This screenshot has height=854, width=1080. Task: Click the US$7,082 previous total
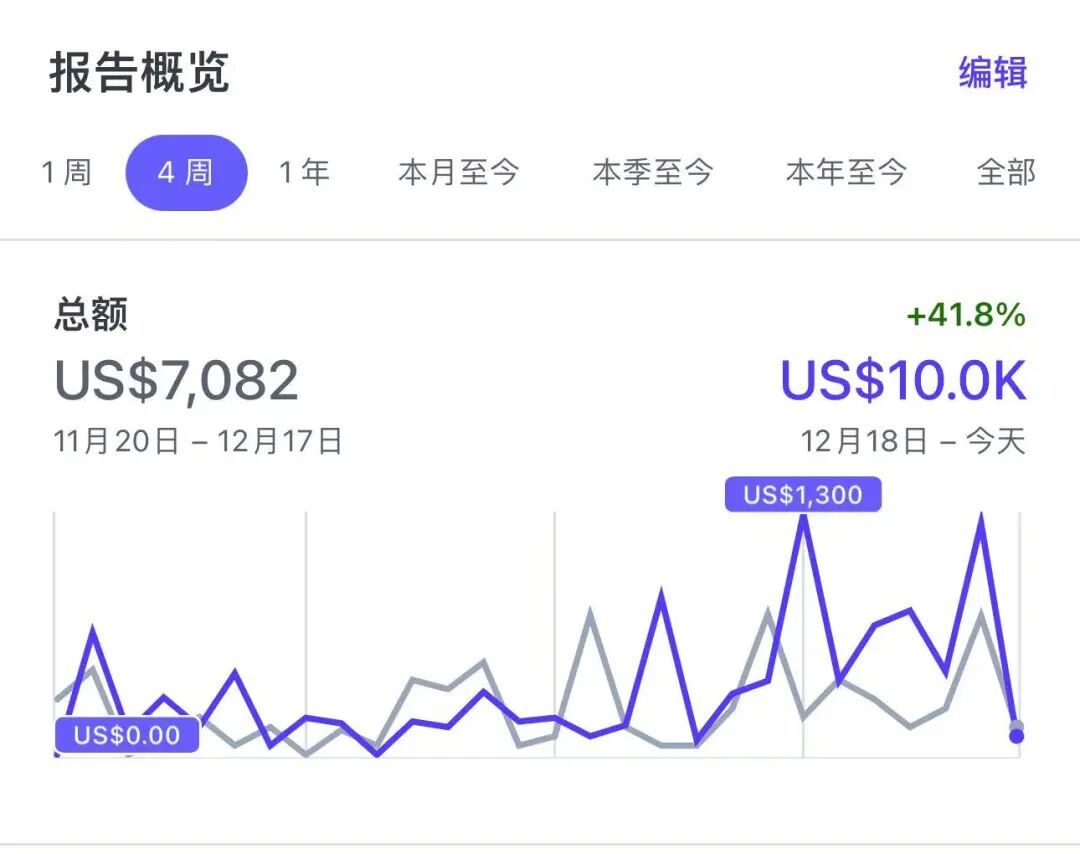coord(176,380)
